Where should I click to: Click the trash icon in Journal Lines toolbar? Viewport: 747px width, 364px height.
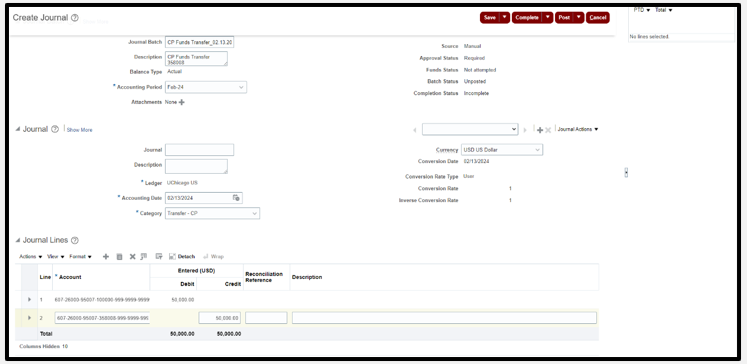[x=120, y=256]
